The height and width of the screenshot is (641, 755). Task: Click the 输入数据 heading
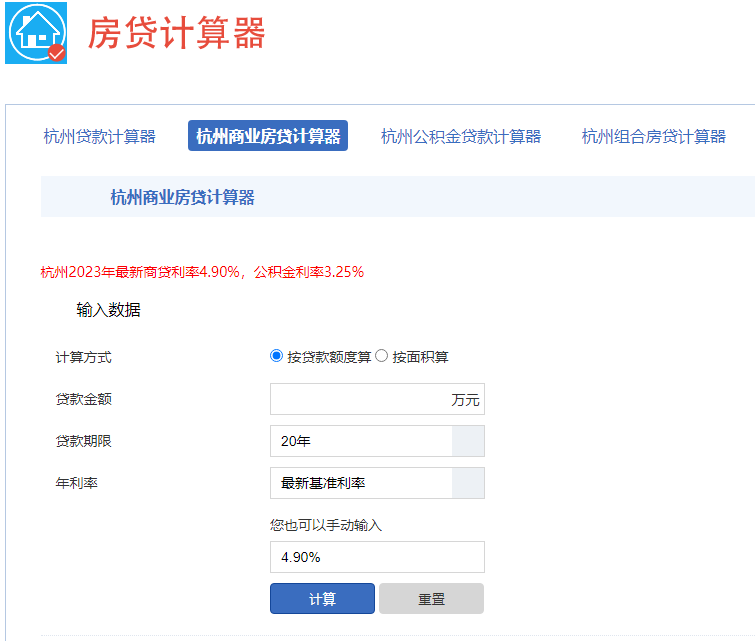[x=108, y=310]
